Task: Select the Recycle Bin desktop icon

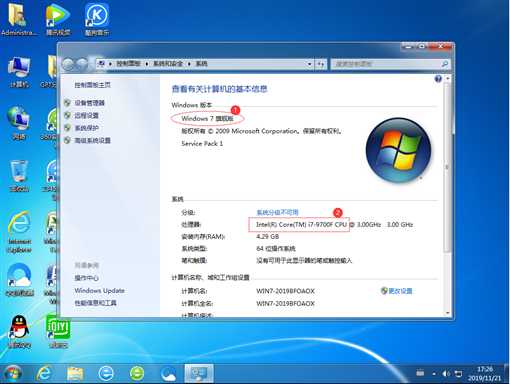Action: (19, 176)
